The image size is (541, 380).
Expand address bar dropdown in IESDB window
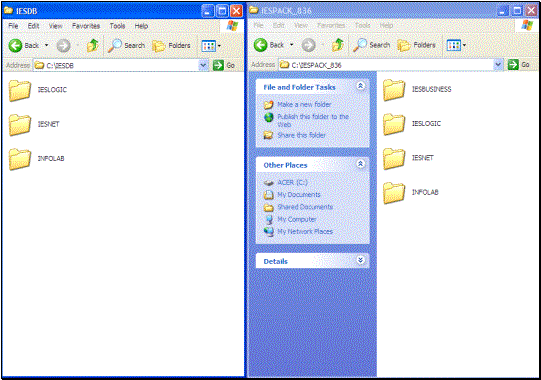tap(204, 65)
